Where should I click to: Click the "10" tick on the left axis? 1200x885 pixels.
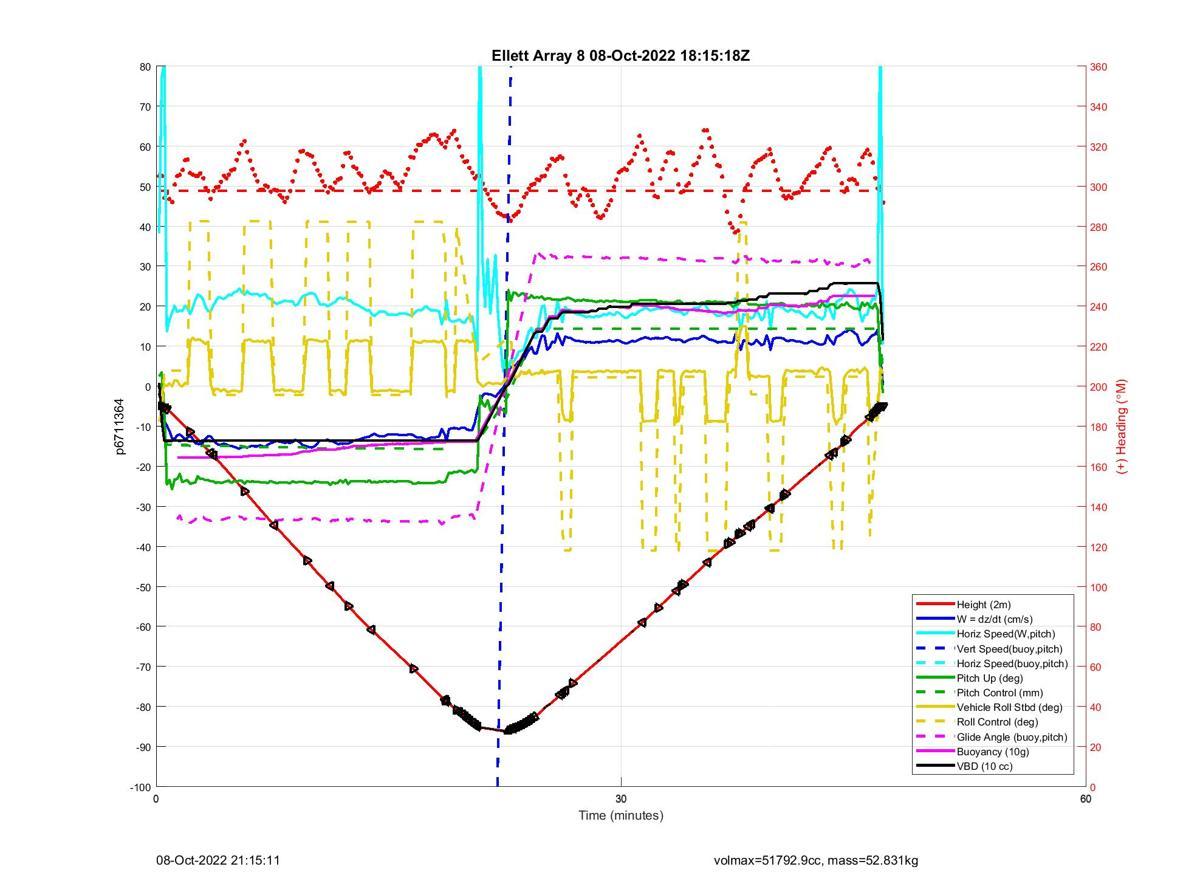(145, 347)
